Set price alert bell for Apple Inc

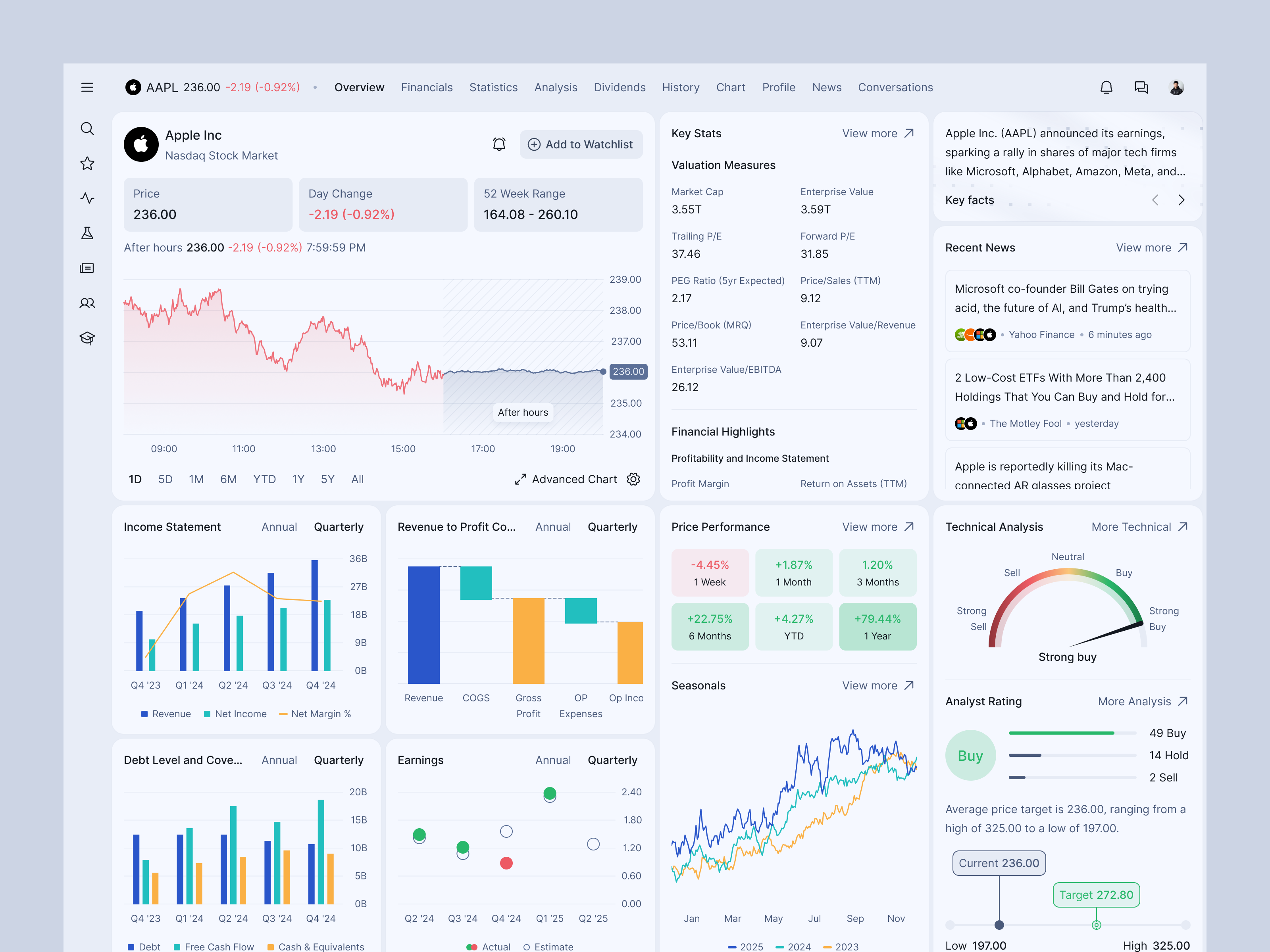500,144
